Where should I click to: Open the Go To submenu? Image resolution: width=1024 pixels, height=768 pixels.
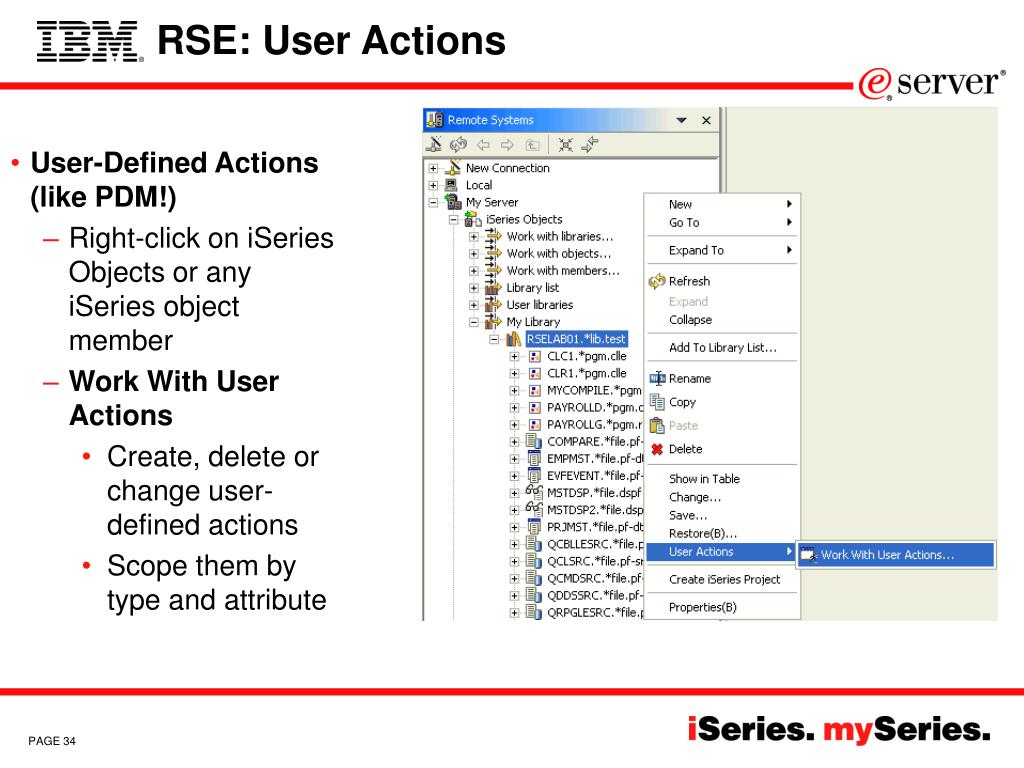(723, 223)
